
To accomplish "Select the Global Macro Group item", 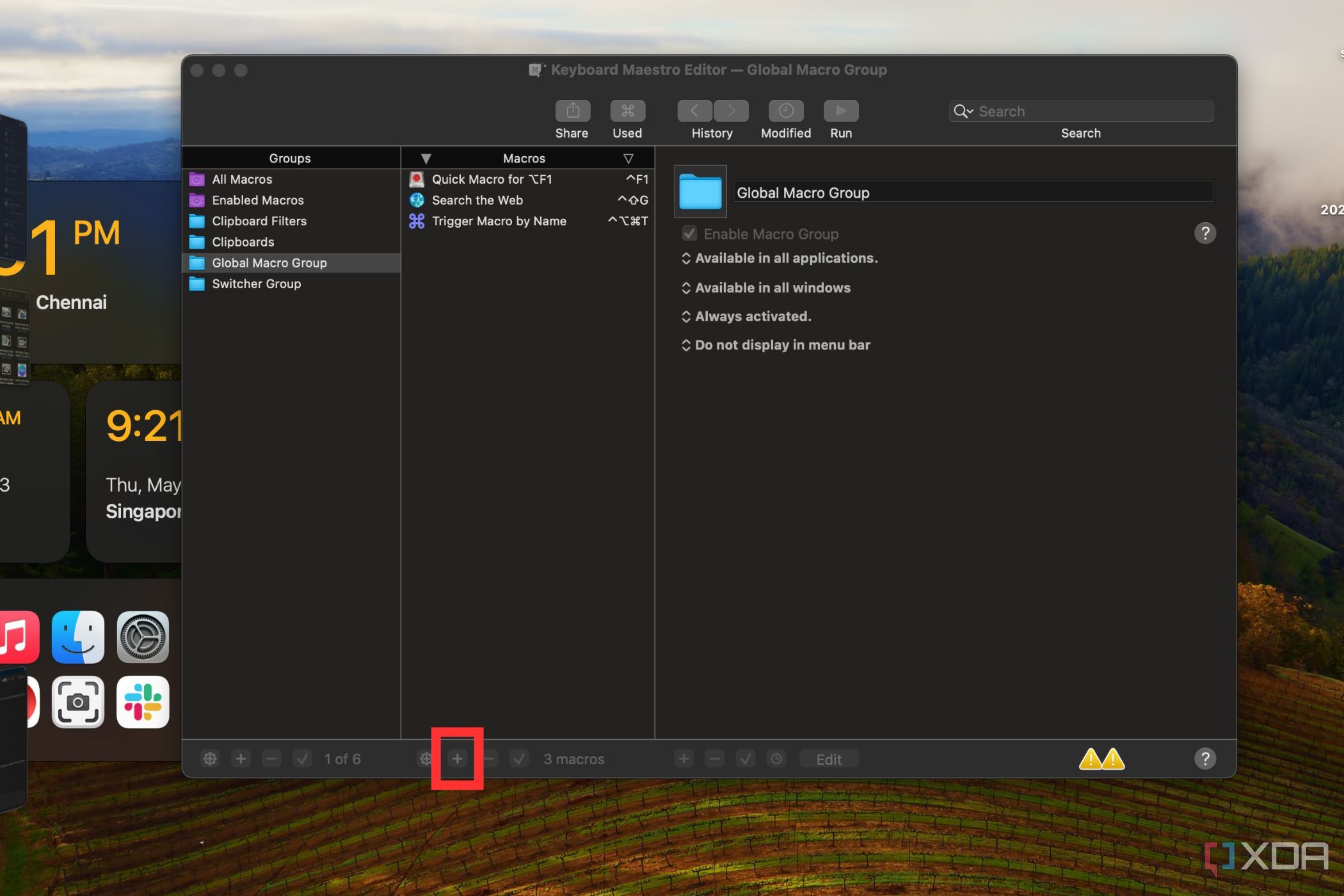I will point(269,262).
